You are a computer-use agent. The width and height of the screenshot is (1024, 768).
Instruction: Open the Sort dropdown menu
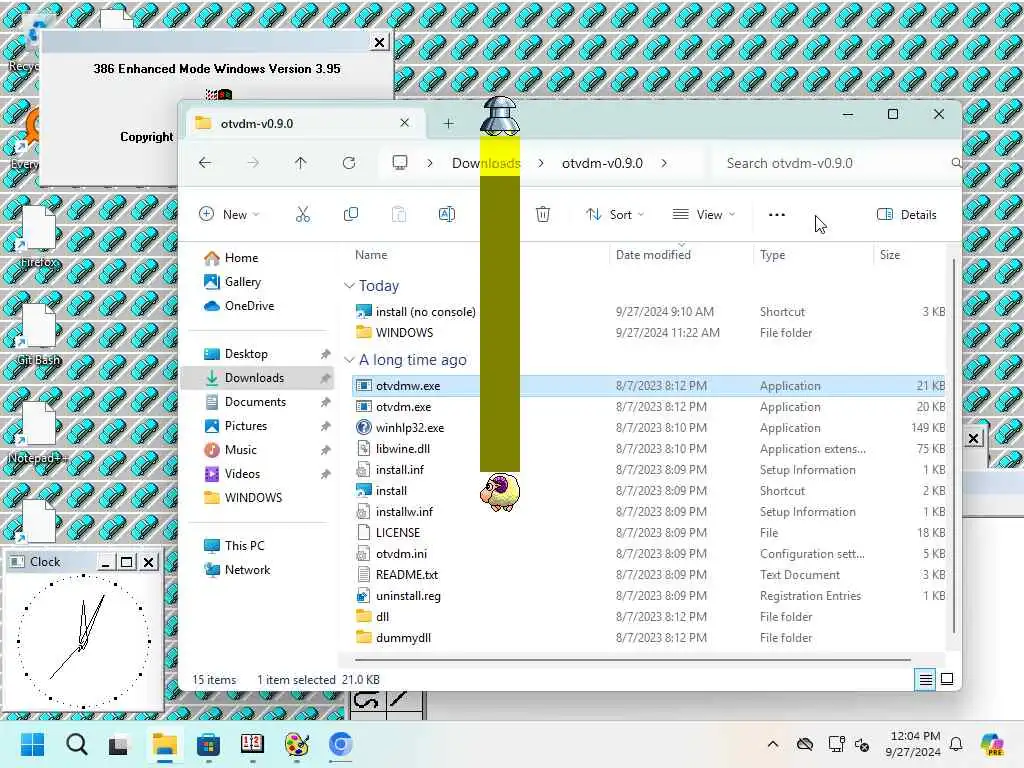click(x=615, y=214)
